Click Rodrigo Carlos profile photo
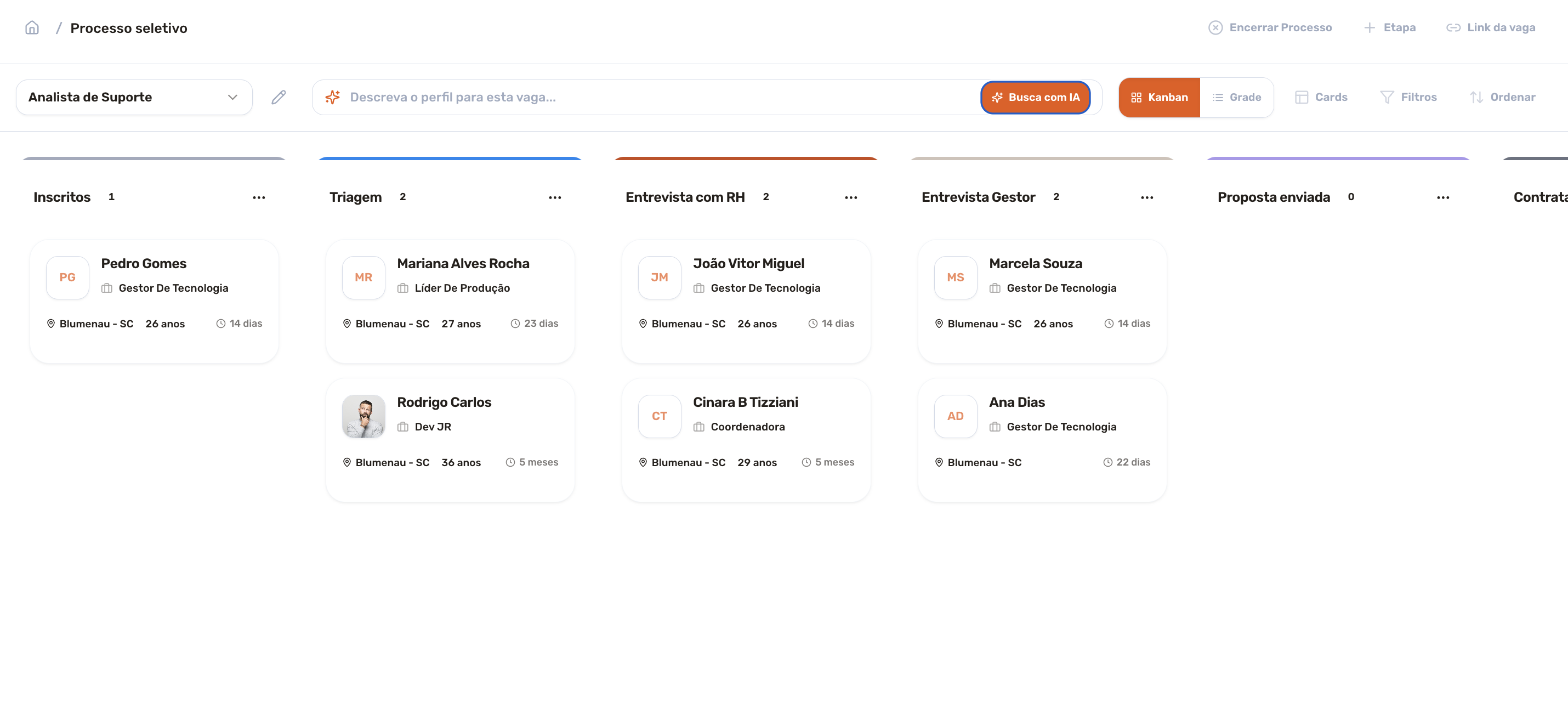The width and height of the screenshot is (1568, 703). coord(363,416)
